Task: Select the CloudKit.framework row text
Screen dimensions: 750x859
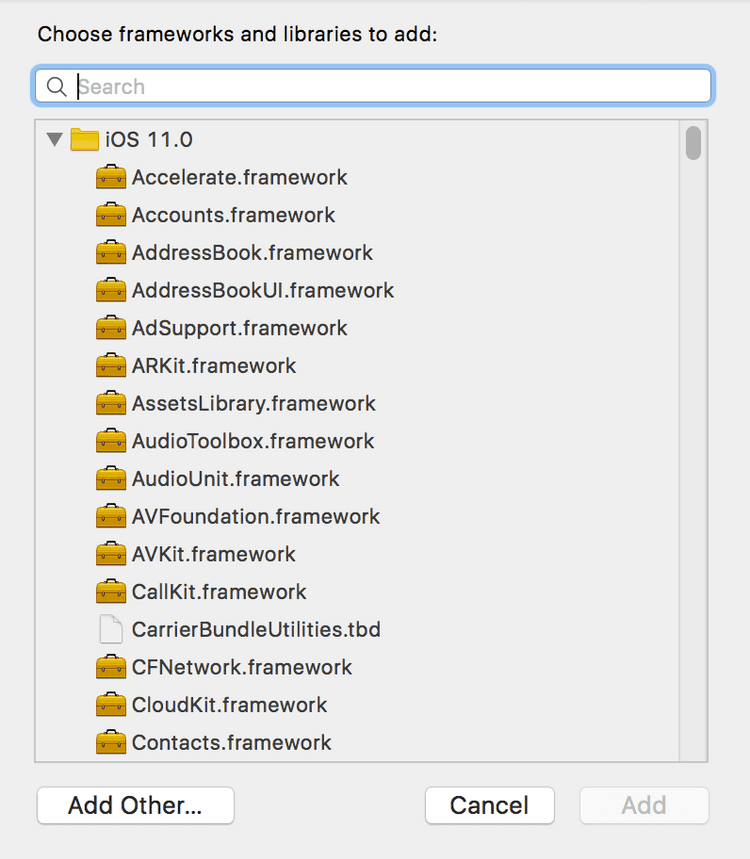Action: pos(230,705)
